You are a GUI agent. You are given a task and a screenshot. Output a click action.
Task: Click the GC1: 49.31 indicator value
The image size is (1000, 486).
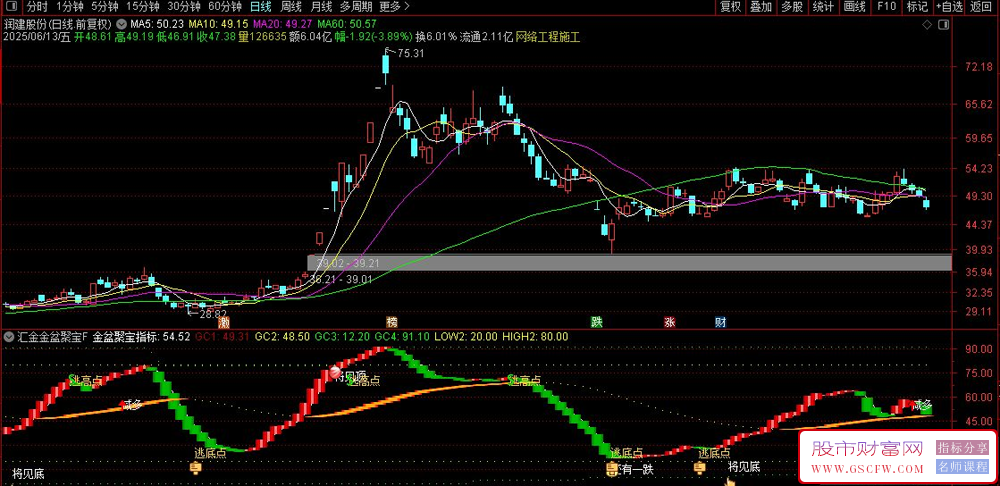pyautogui.click(x=222, y=336)
